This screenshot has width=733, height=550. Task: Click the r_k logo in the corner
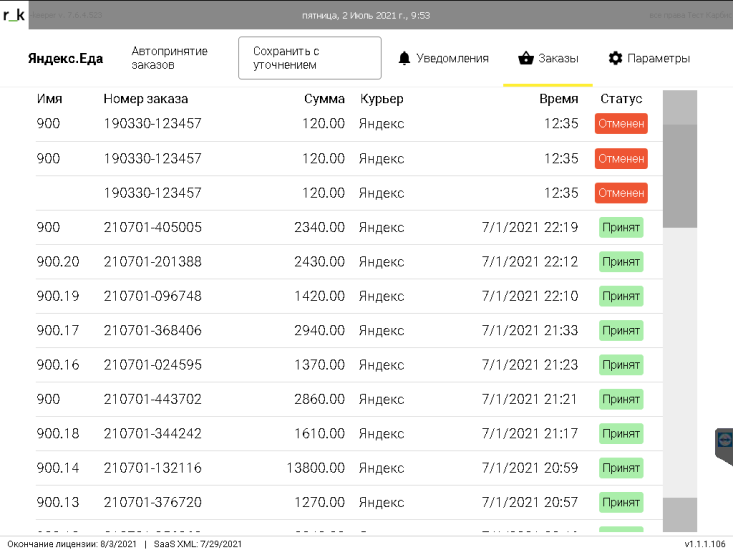(14, 15)
